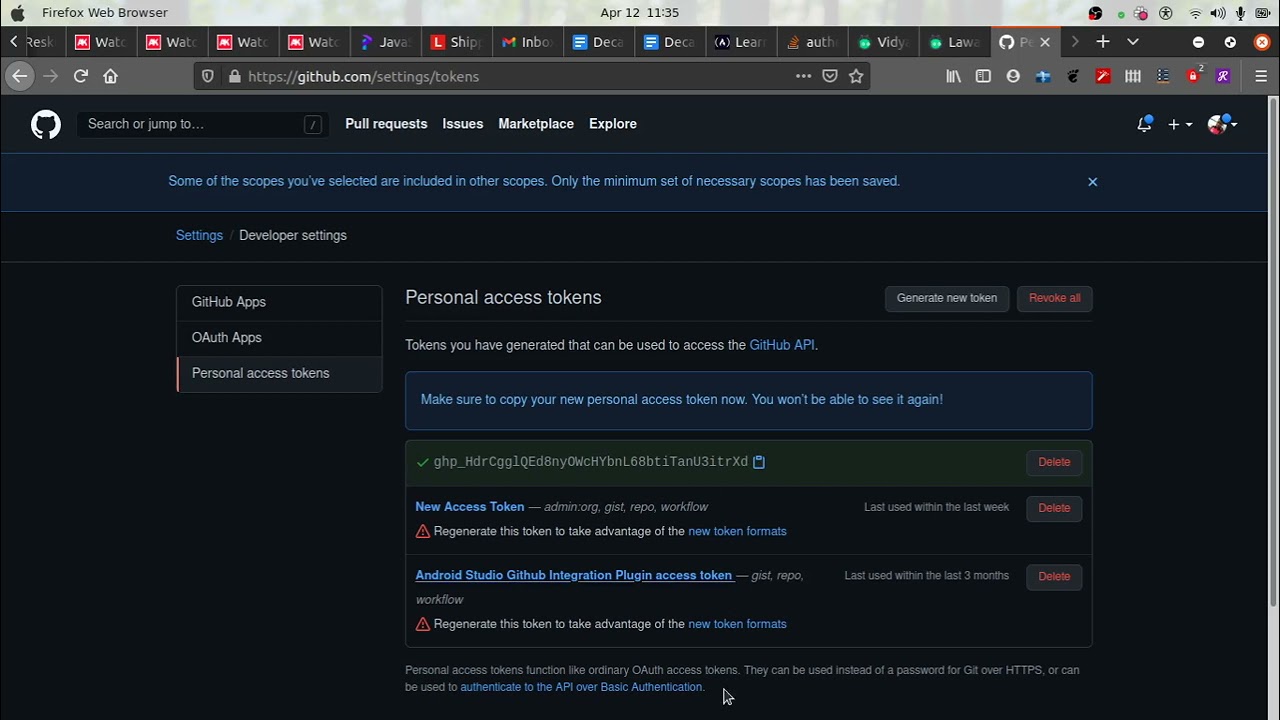This screenshot has height=720, width=1280.
Task: Go to the Firefox home page
Action: click(x=110, y=76)
